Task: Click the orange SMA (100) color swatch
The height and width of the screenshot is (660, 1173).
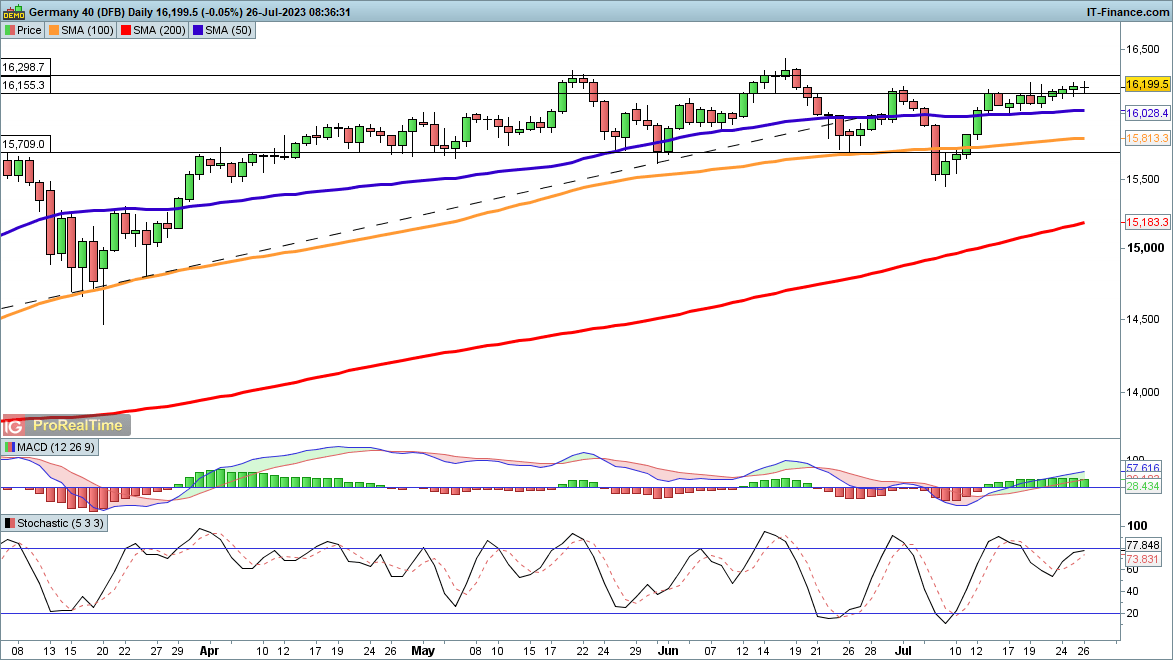Action: point(53,30)
